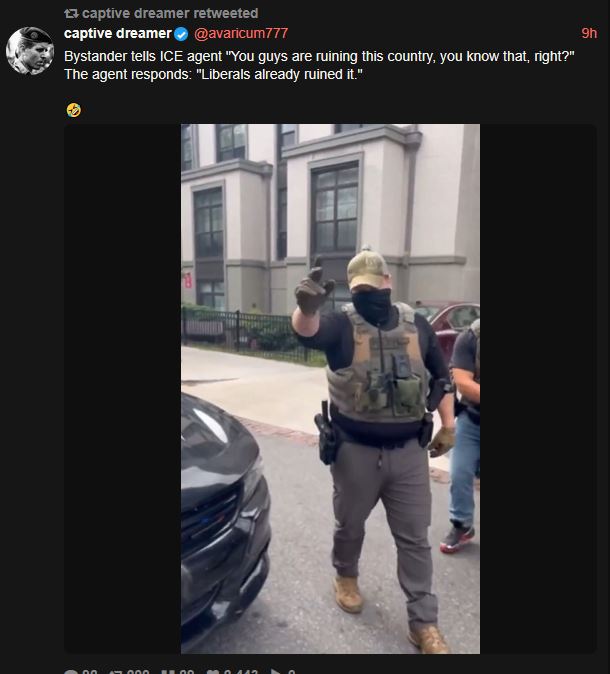Screen dimensions: 610x674
Task: Click the 'captive dreamer' display name
Action: [118, 34]
